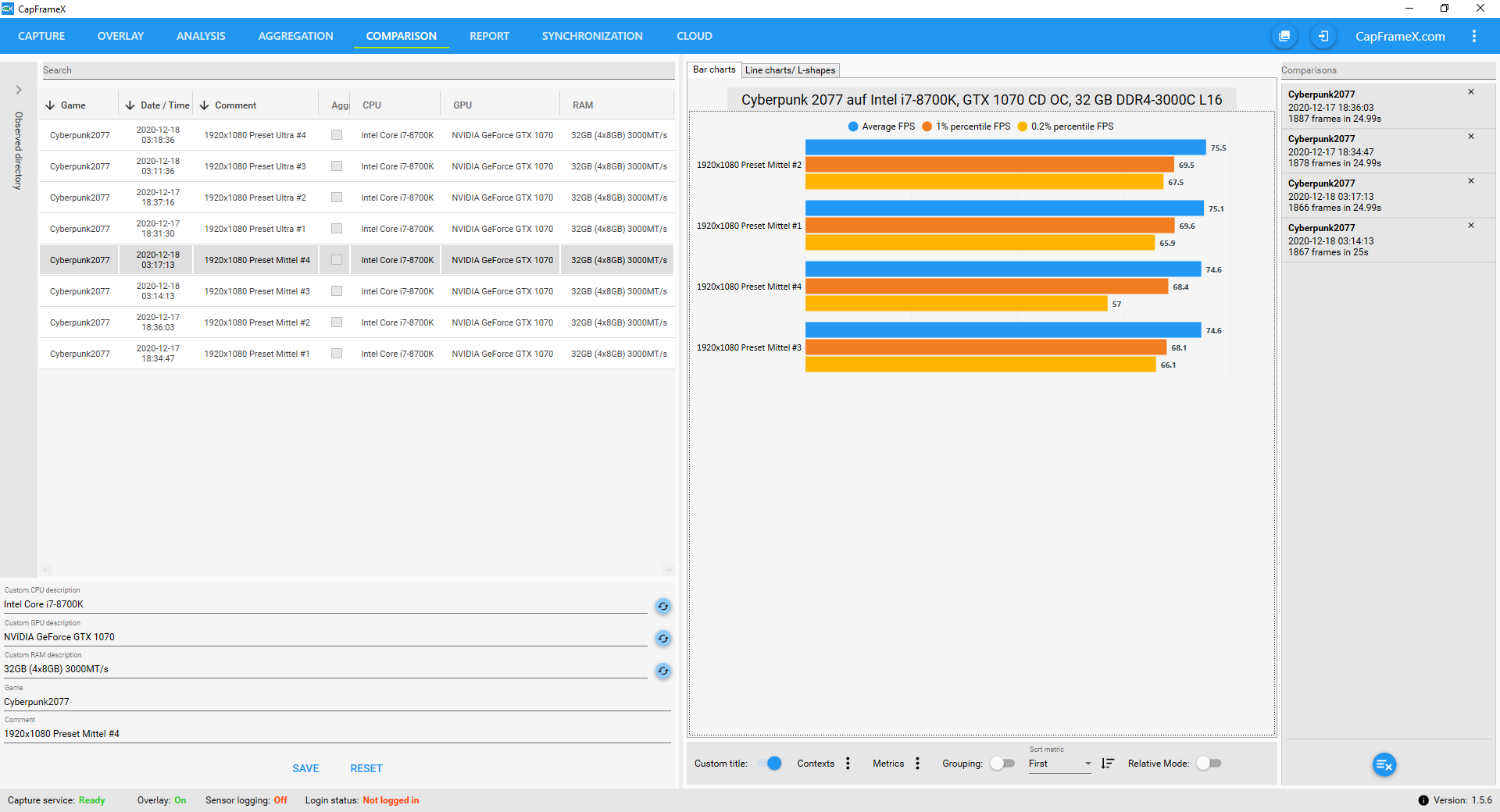Click the version info icon in status bar
The width and height of the screenshot is (1500, 812).
click(1423, 800)
